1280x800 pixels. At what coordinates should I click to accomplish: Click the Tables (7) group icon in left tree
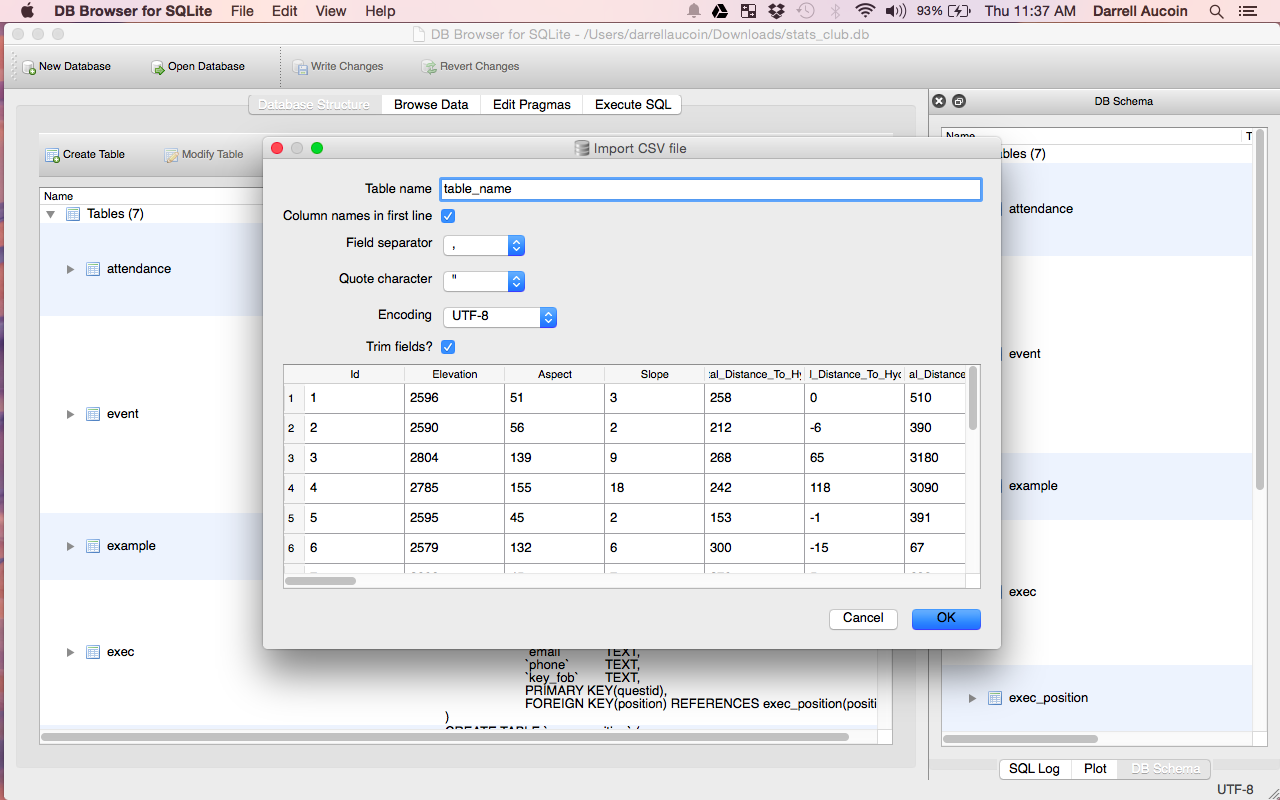[73, 214]
